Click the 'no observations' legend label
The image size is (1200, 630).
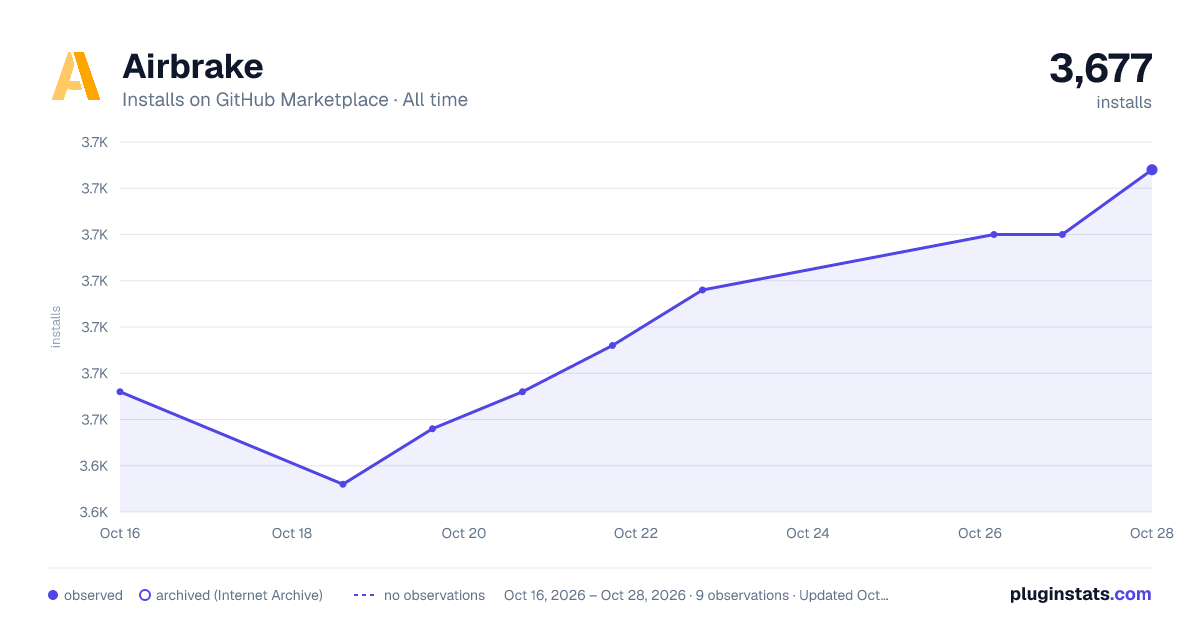pyautogui.click(x=434, y=595)
